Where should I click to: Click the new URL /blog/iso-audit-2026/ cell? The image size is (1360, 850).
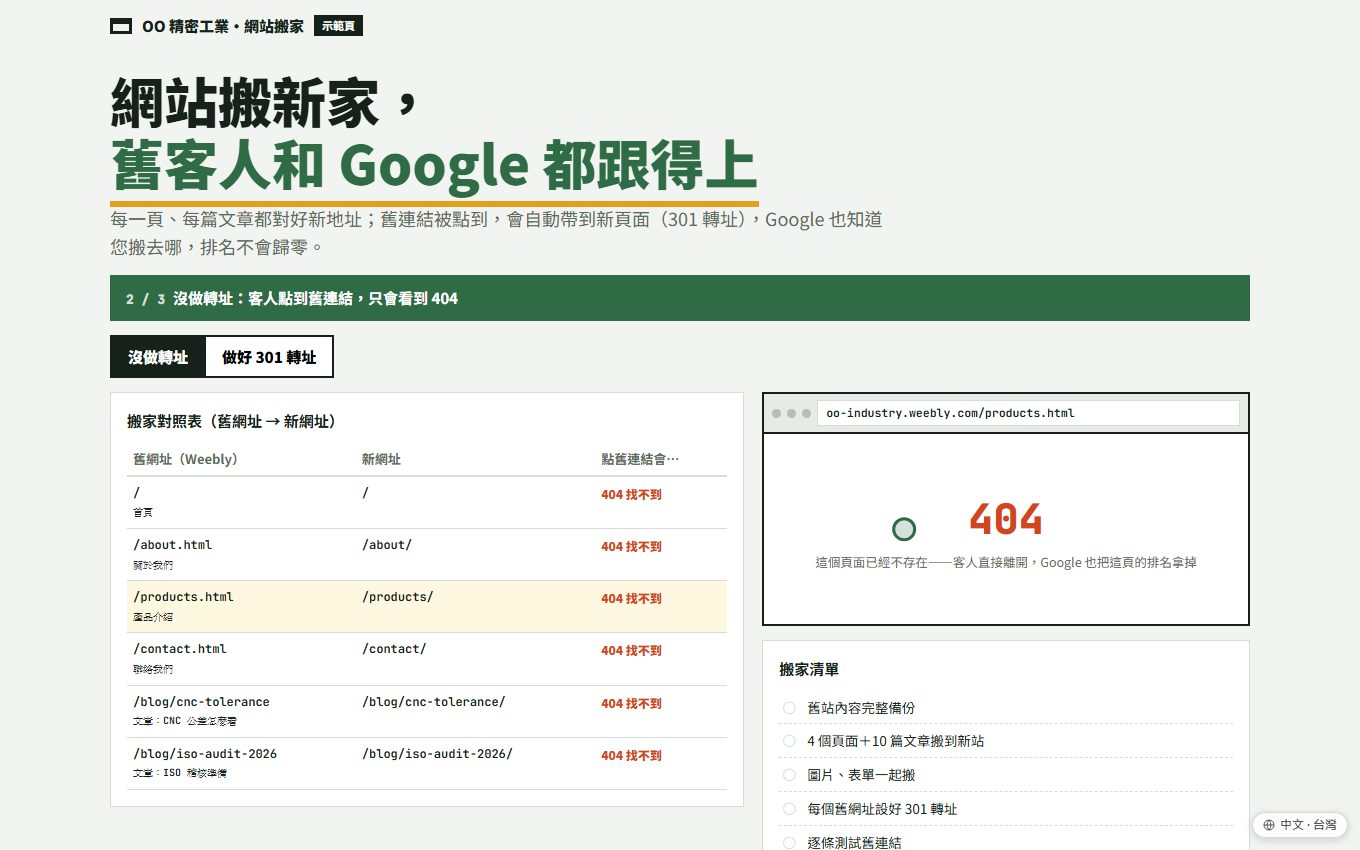tap(437, 754)
